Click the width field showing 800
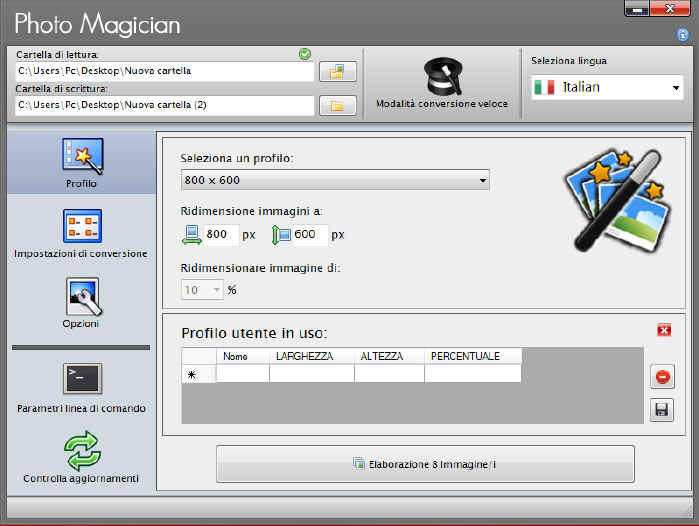The width and height of the screenshot is (699, 526). pyautogui.click(x=221, y=234)
